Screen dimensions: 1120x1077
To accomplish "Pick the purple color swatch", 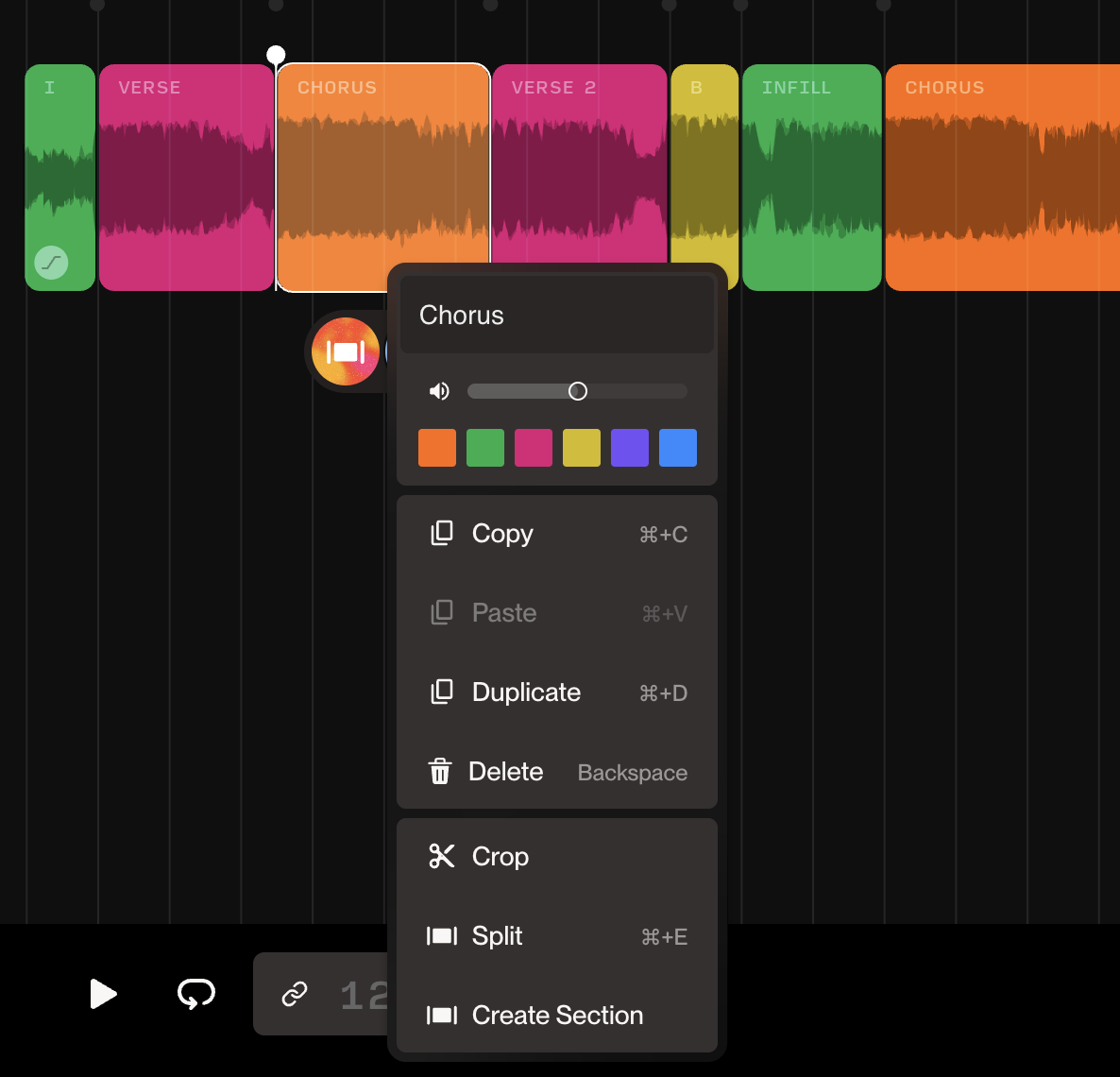I will (x=630, y=448).
